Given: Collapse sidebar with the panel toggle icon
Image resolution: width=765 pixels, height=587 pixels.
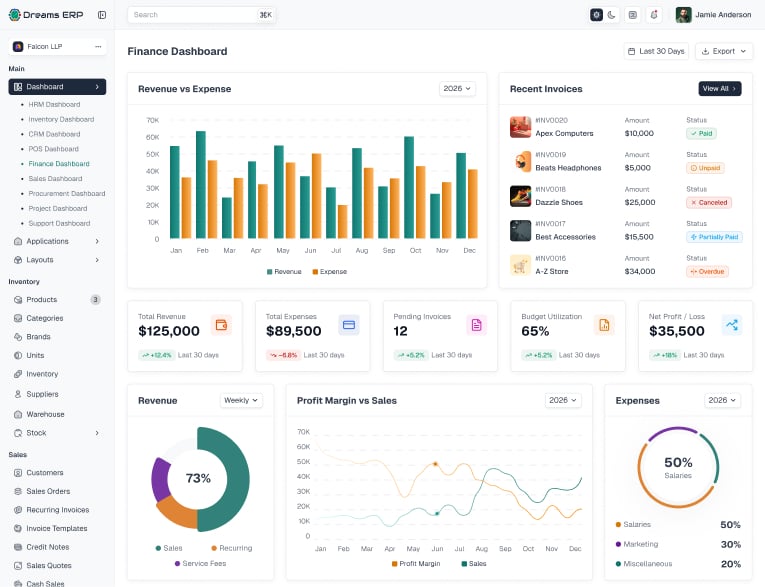Looking at the screenshot, I should coord(102,15).
